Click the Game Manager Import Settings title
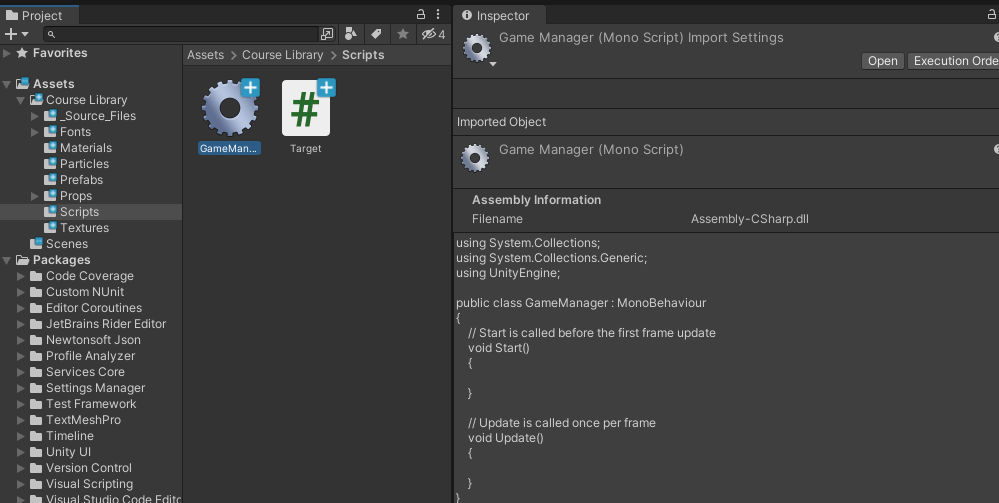The image size is (999, 503). pyautogui.click(x=641, y=38)
